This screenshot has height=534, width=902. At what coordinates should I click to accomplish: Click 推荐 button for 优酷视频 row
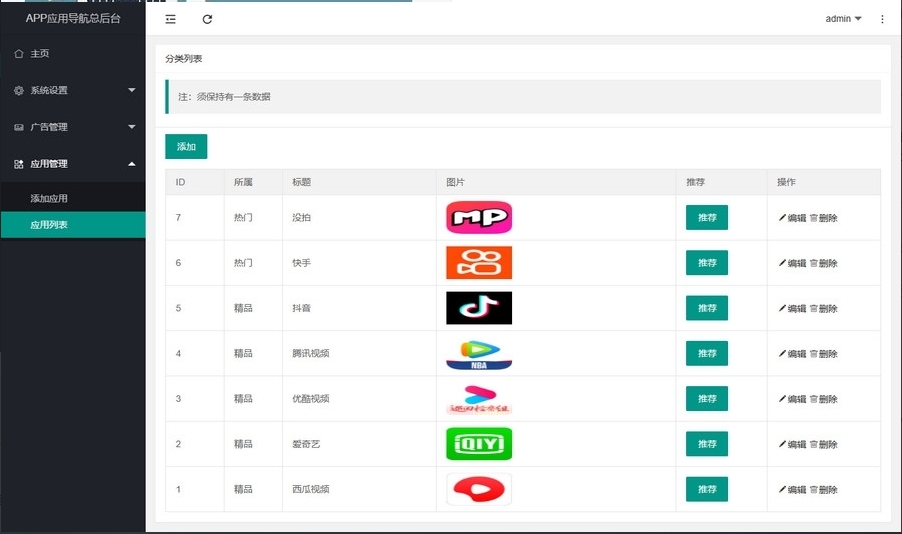706,398
